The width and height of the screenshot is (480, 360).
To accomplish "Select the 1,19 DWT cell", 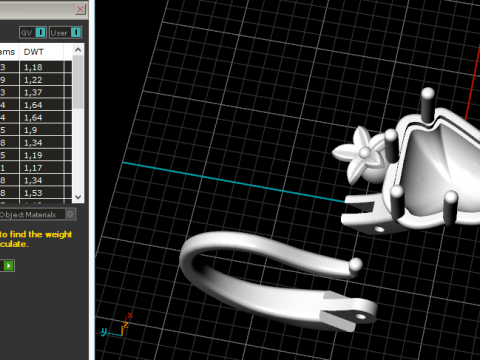I will click(41, 155).
